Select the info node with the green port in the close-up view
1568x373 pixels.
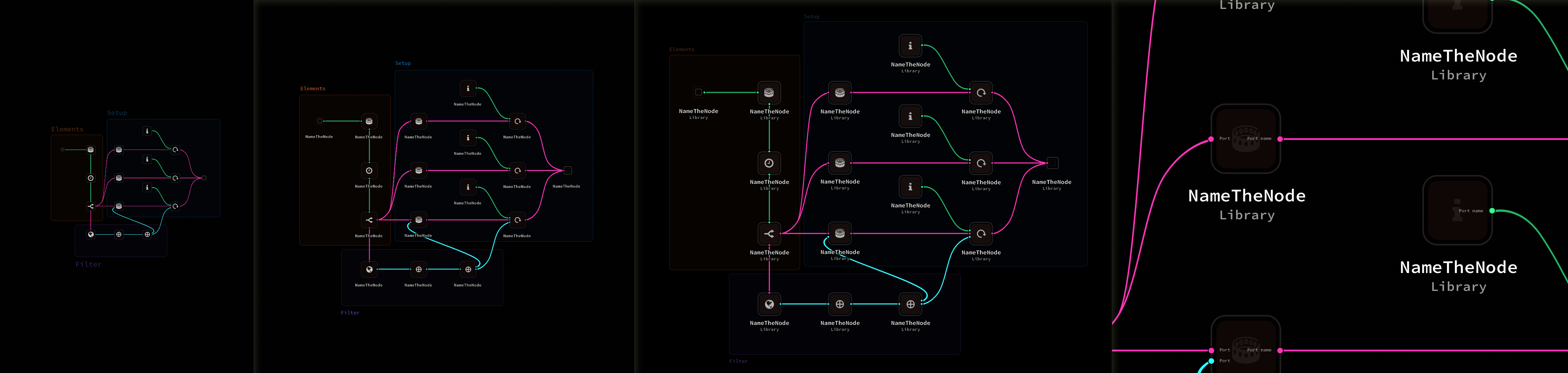click(1457, 210)
